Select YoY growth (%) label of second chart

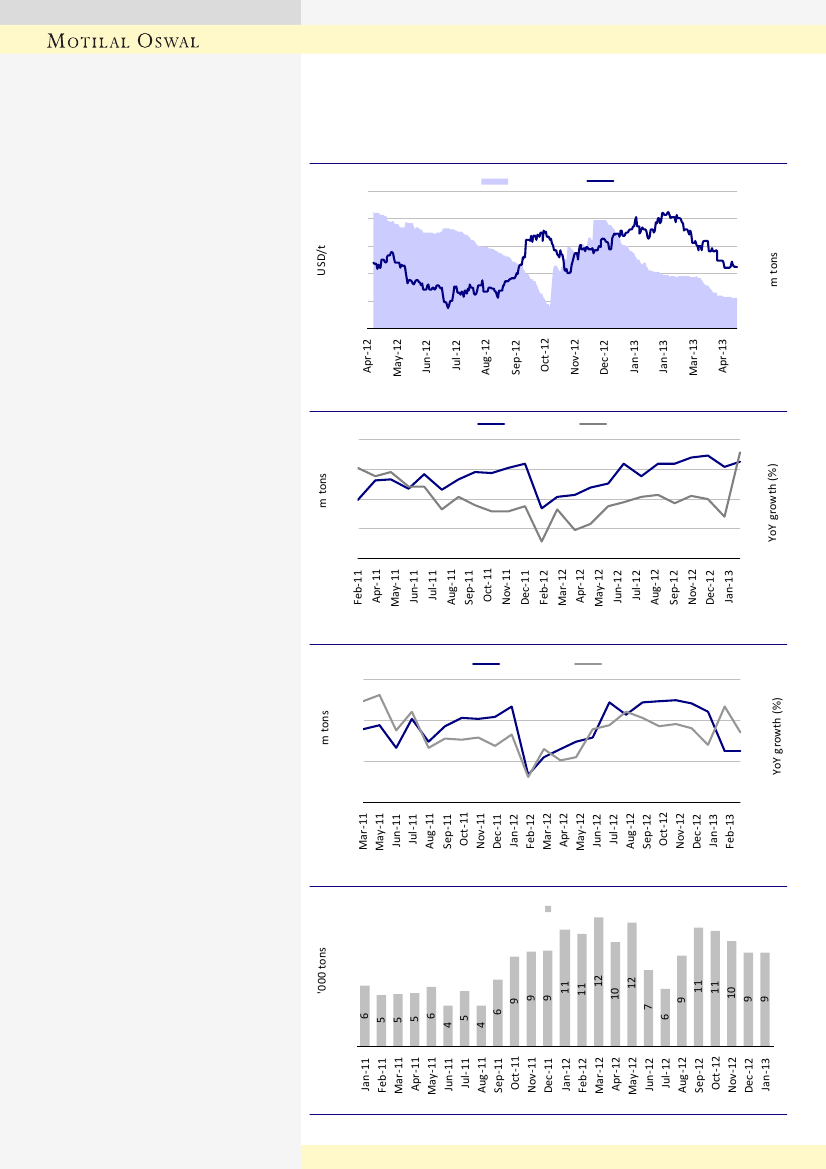(773, 503)
